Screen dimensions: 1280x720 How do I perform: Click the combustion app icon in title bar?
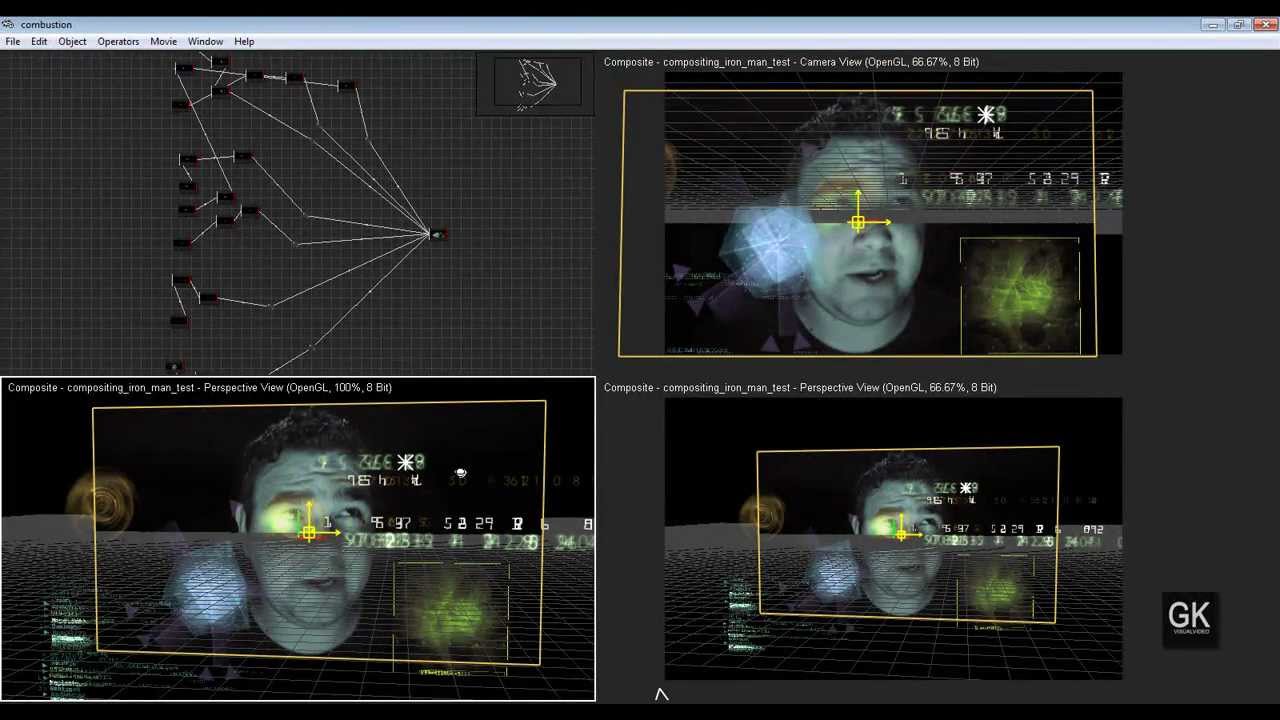(8, 24)
